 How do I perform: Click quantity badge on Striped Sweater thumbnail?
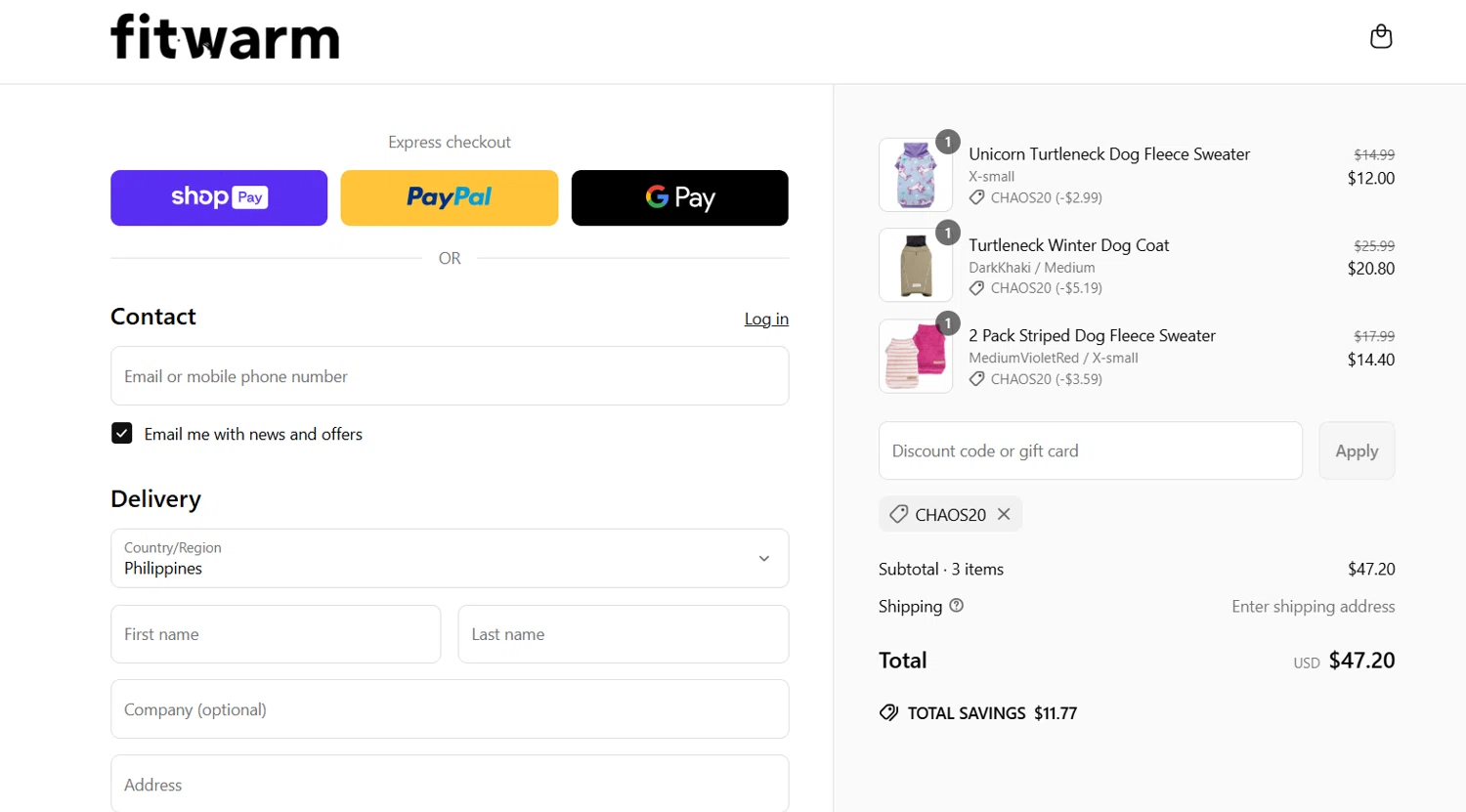click(947, 323)
